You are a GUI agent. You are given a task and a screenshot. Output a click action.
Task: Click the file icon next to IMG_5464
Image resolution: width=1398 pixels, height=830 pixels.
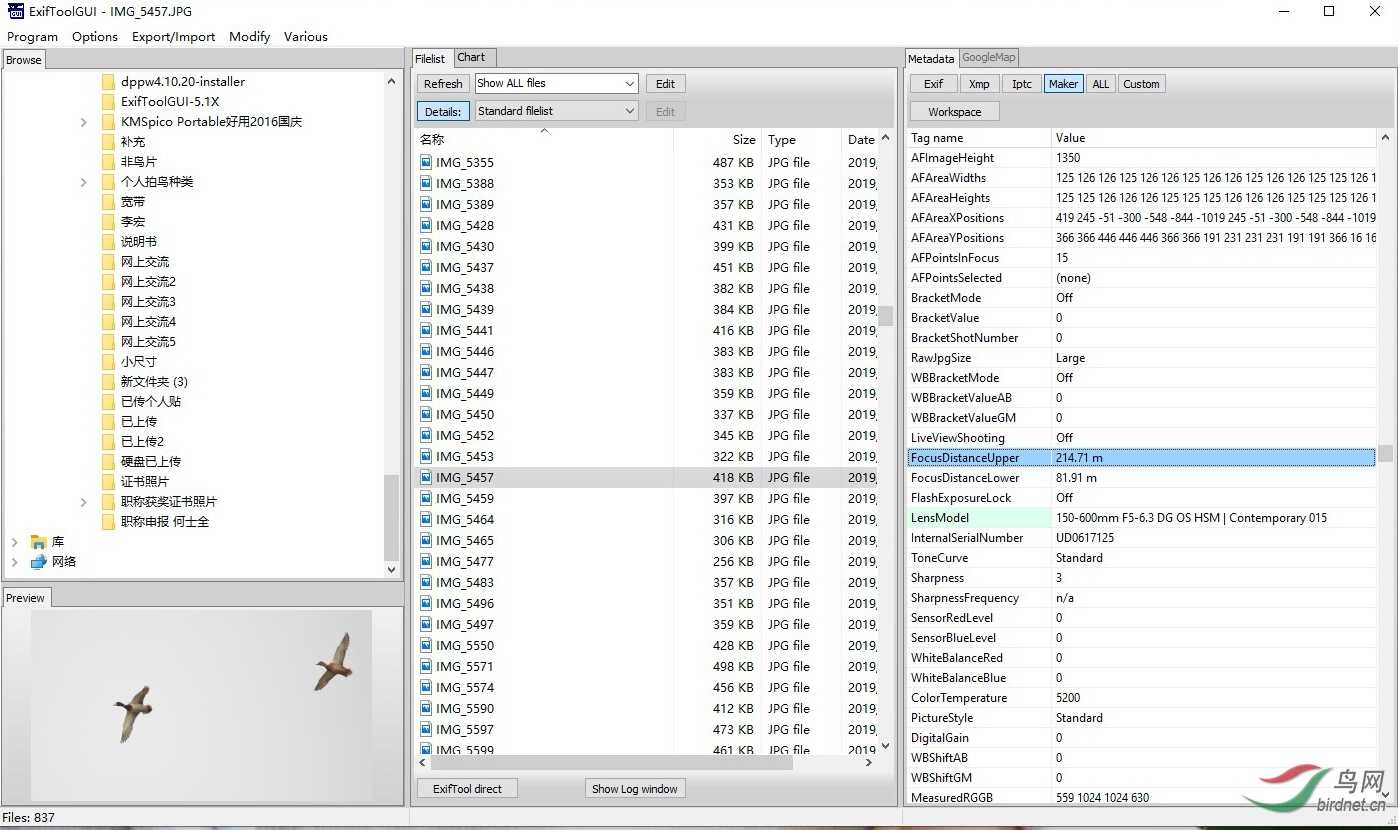pos(426,519)
